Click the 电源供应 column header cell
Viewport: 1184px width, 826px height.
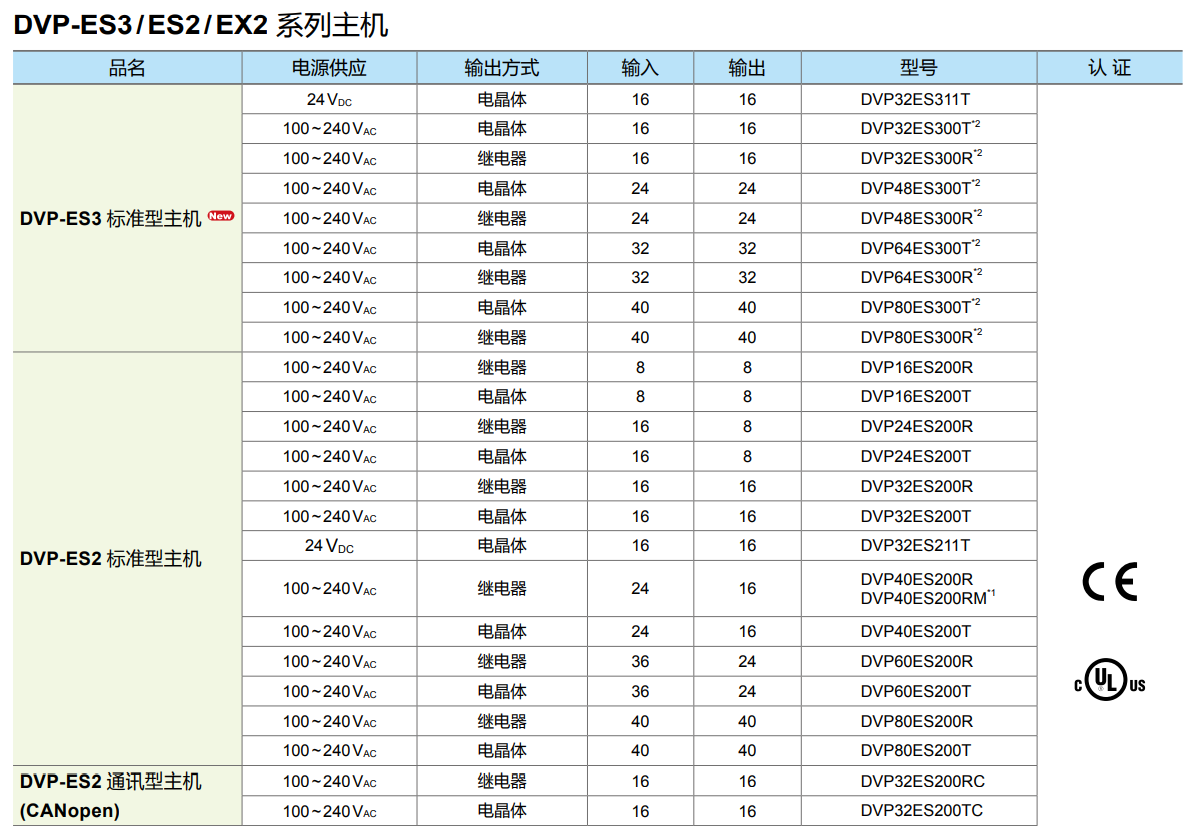[x=331, y=67]
